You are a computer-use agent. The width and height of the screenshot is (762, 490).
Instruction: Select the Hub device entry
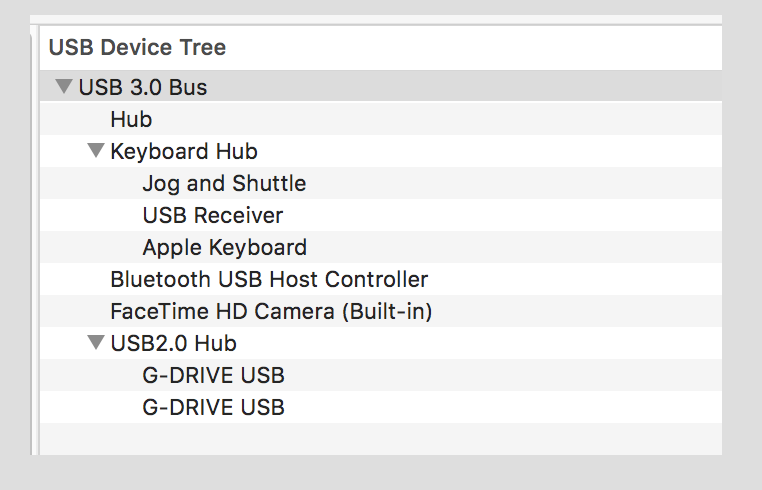pyautogui.click(x=131, y=119)
